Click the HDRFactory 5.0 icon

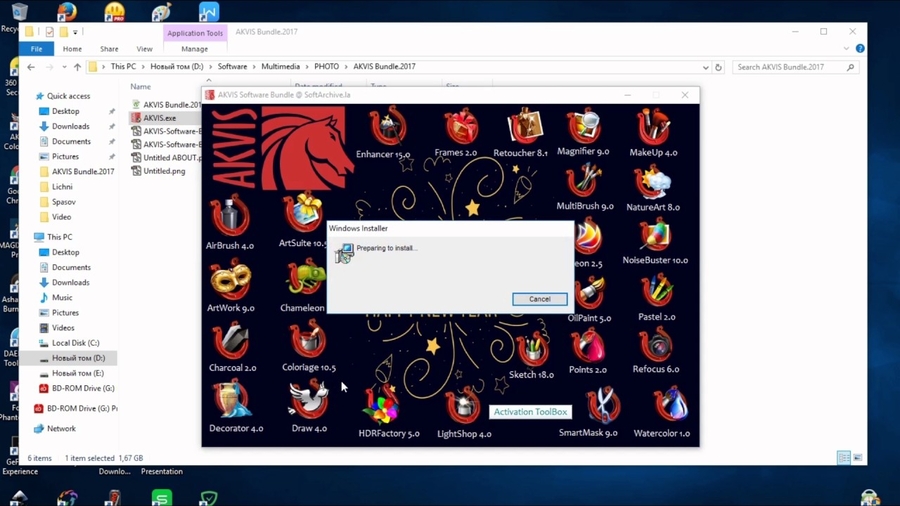[384, 408]
